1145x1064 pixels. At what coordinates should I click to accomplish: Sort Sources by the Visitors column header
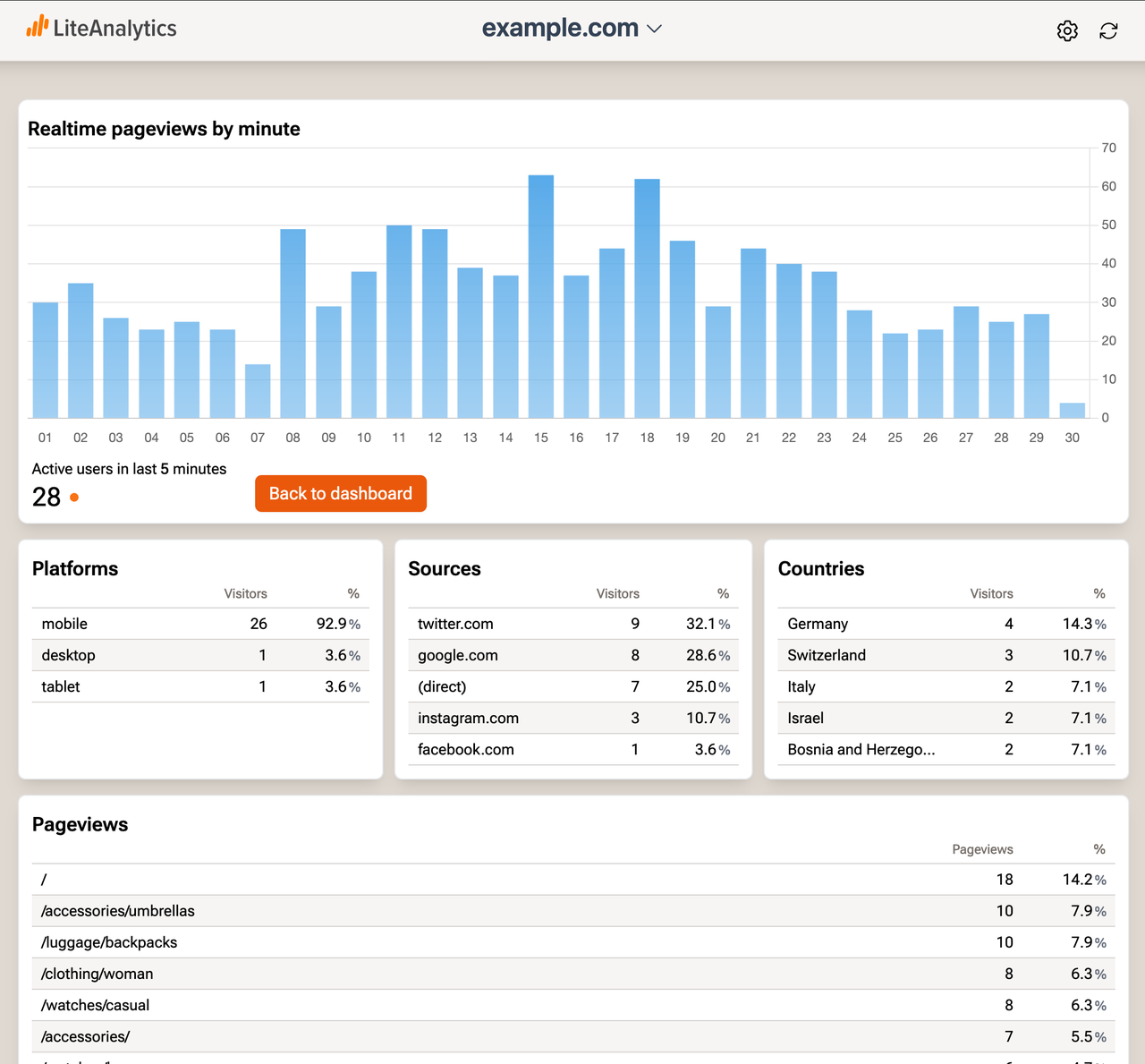[617, 593]
